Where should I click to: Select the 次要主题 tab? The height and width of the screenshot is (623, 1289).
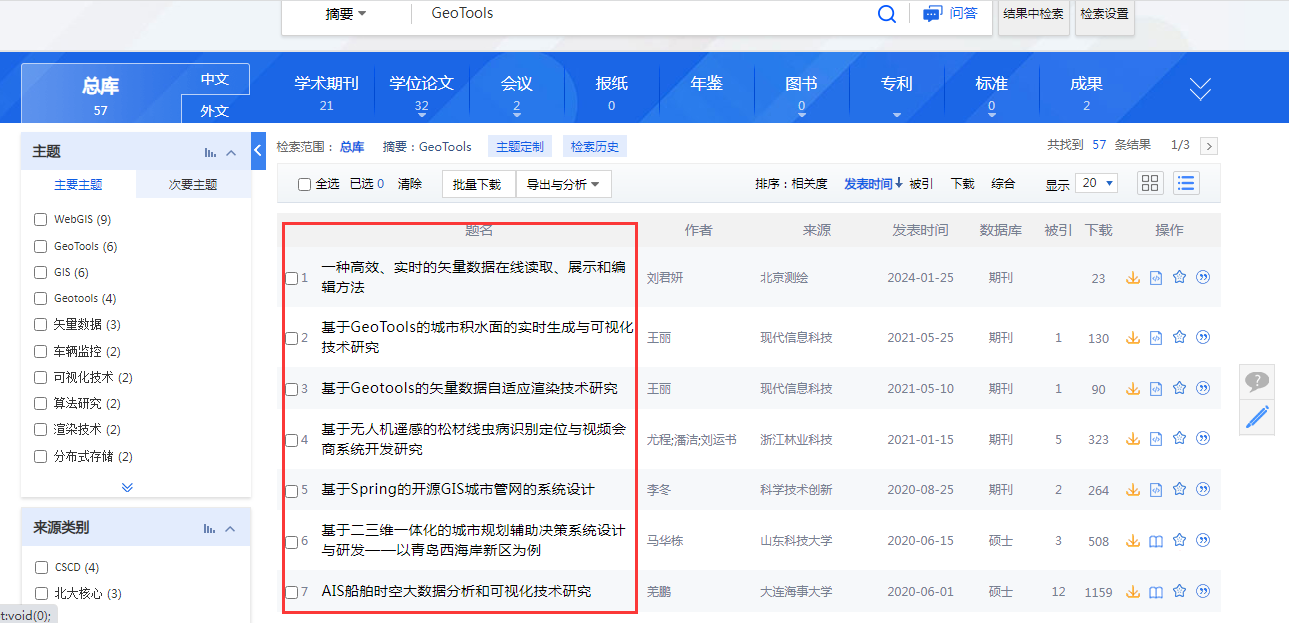193,185
